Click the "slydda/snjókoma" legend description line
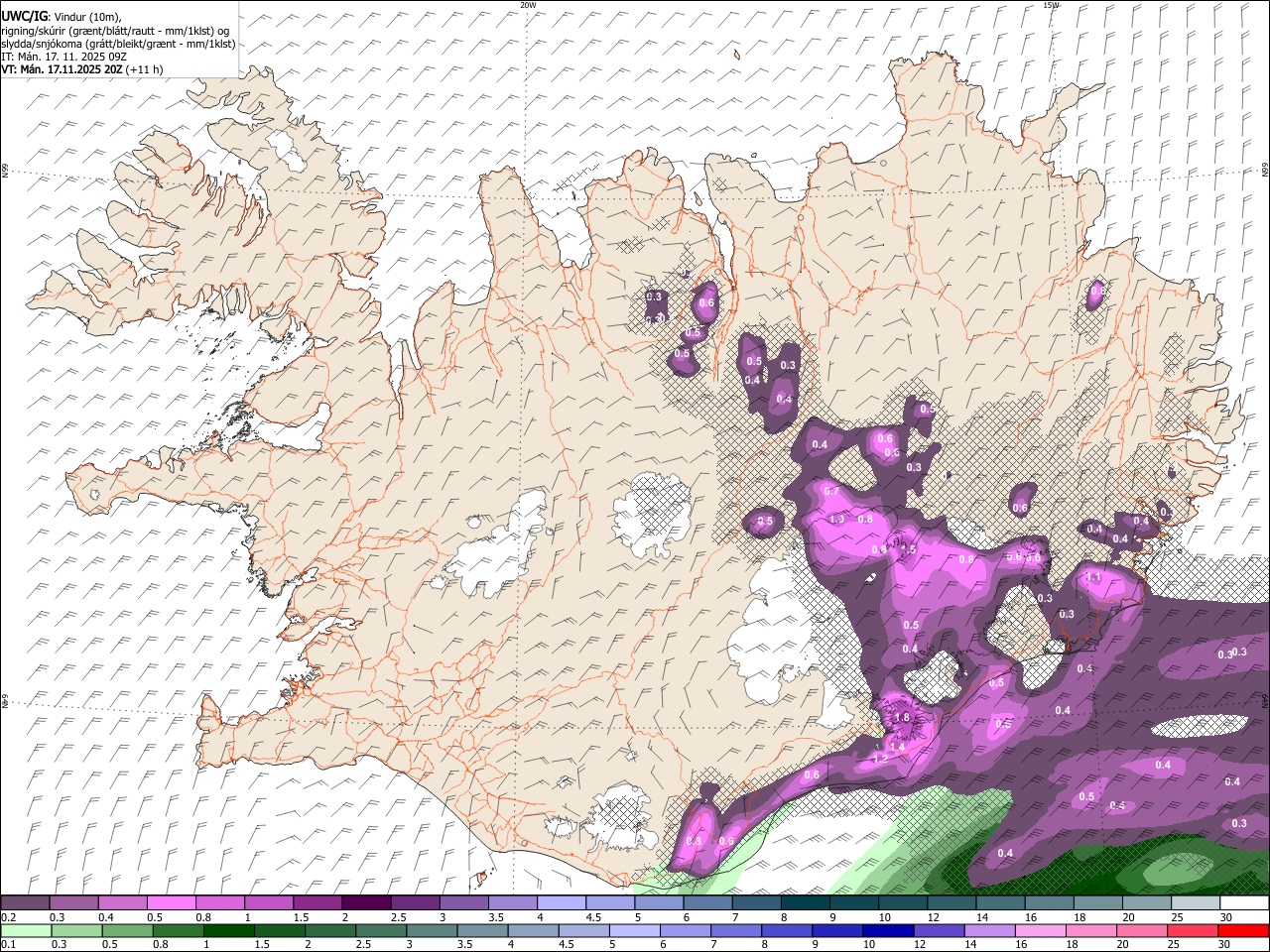1270x952 pixels. pos(118,44)
